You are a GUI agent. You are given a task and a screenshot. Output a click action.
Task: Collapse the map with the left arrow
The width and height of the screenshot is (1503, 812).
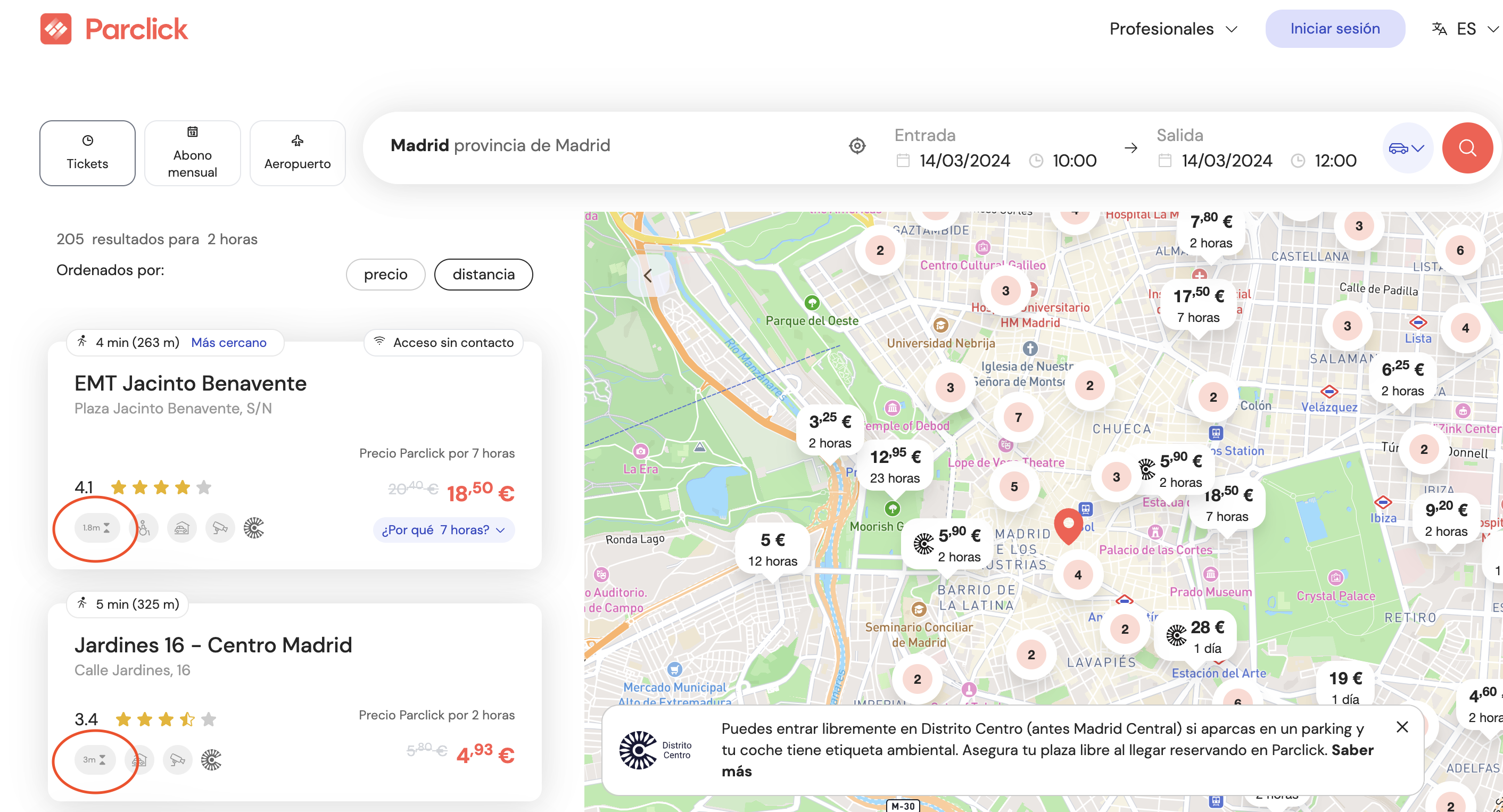pos(648,275)
